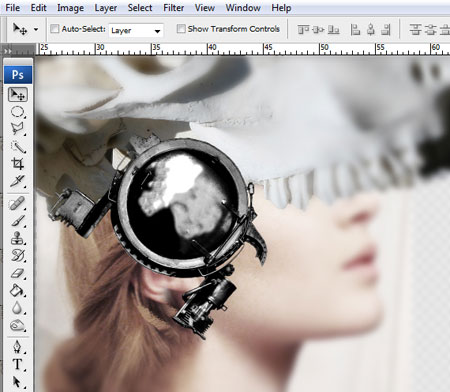
Task: Select the Eyedropper tool
Action: [18, 181]
